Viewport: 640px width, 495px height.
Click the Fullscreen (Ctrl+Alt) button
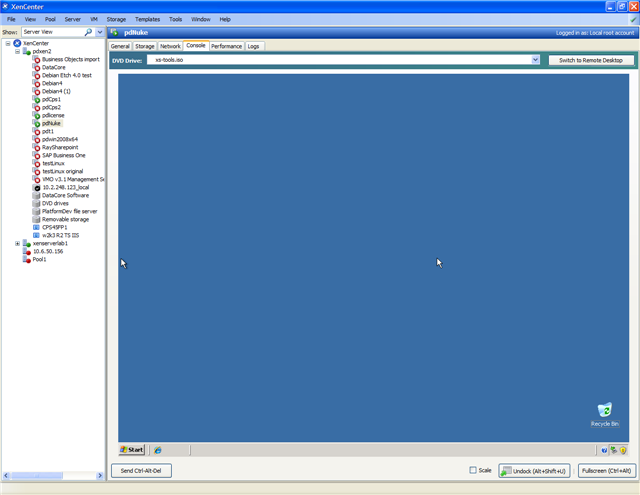pos(606,470)
